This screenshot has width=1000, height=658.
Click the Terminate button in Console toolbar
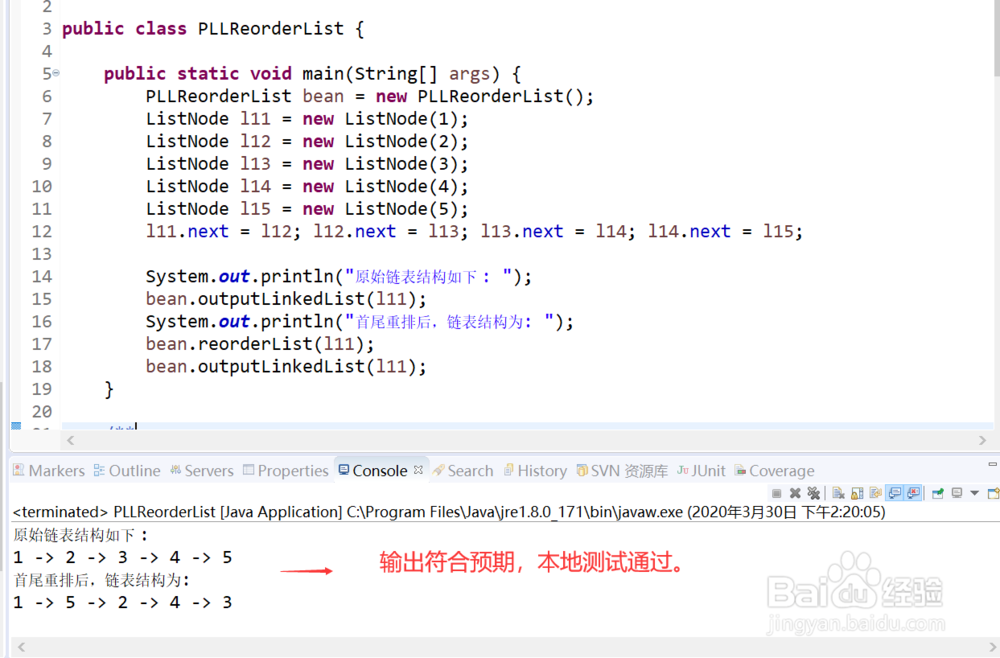pos(776,493)
